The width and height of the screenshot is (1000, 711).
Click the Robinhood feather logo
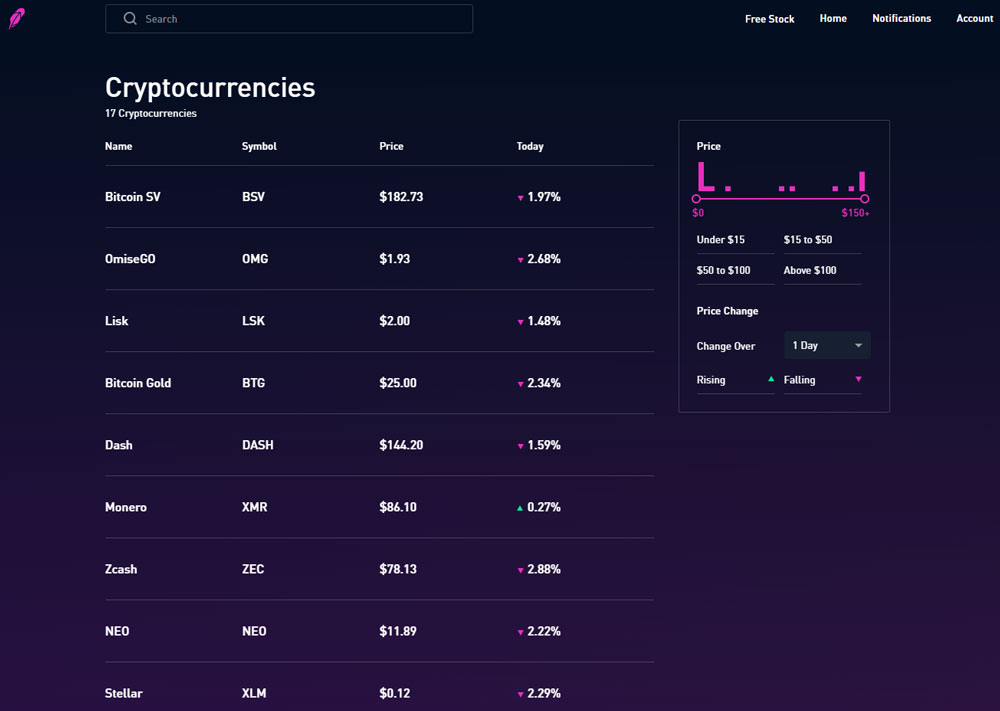[x=17, y=19]
